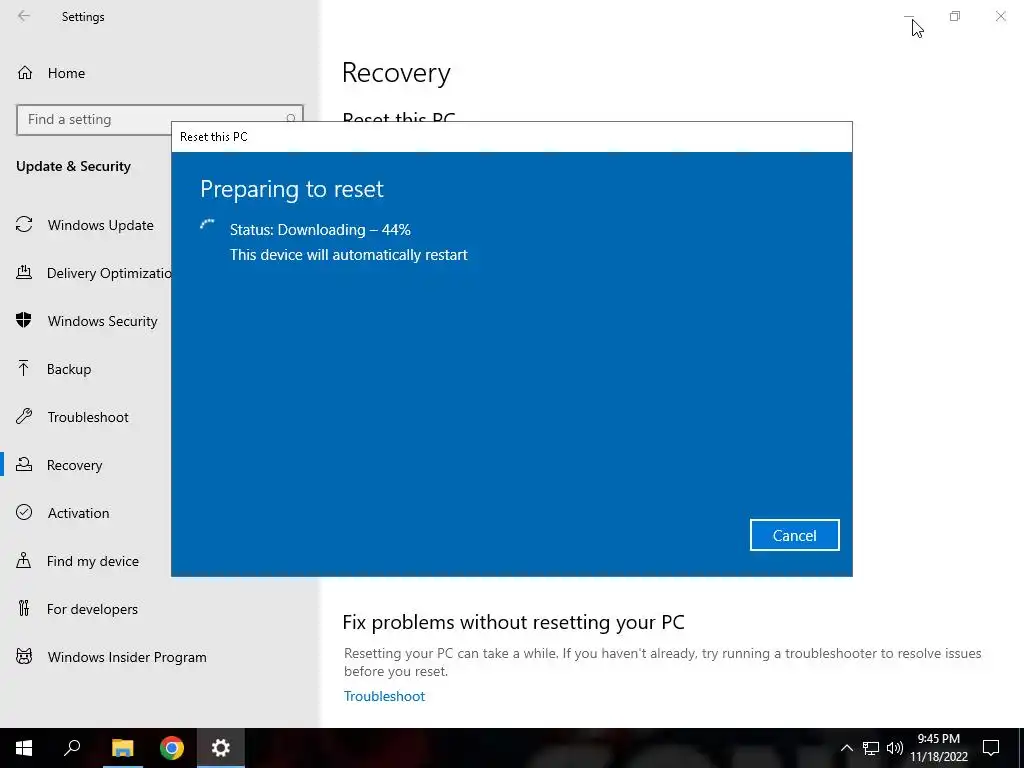Image resolution: width=1024 pixels, height=768 pixels.
Task: Click Fix problems without resetting heading
Action: 513,622
